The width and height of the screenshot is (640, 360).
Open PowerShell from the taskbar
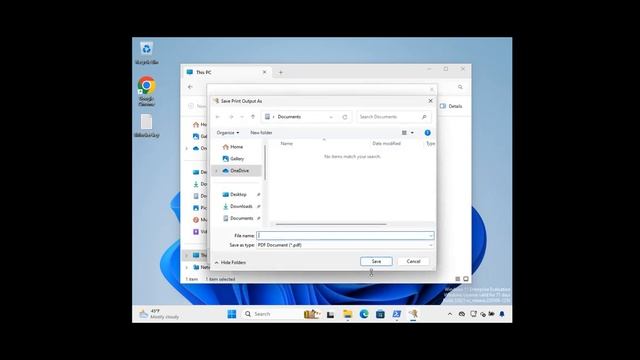396,314
